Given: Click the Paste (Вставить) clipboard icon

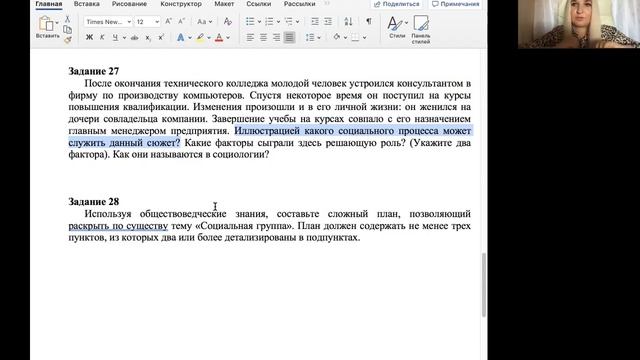Looking at the screenshot, I should [45, 24].
